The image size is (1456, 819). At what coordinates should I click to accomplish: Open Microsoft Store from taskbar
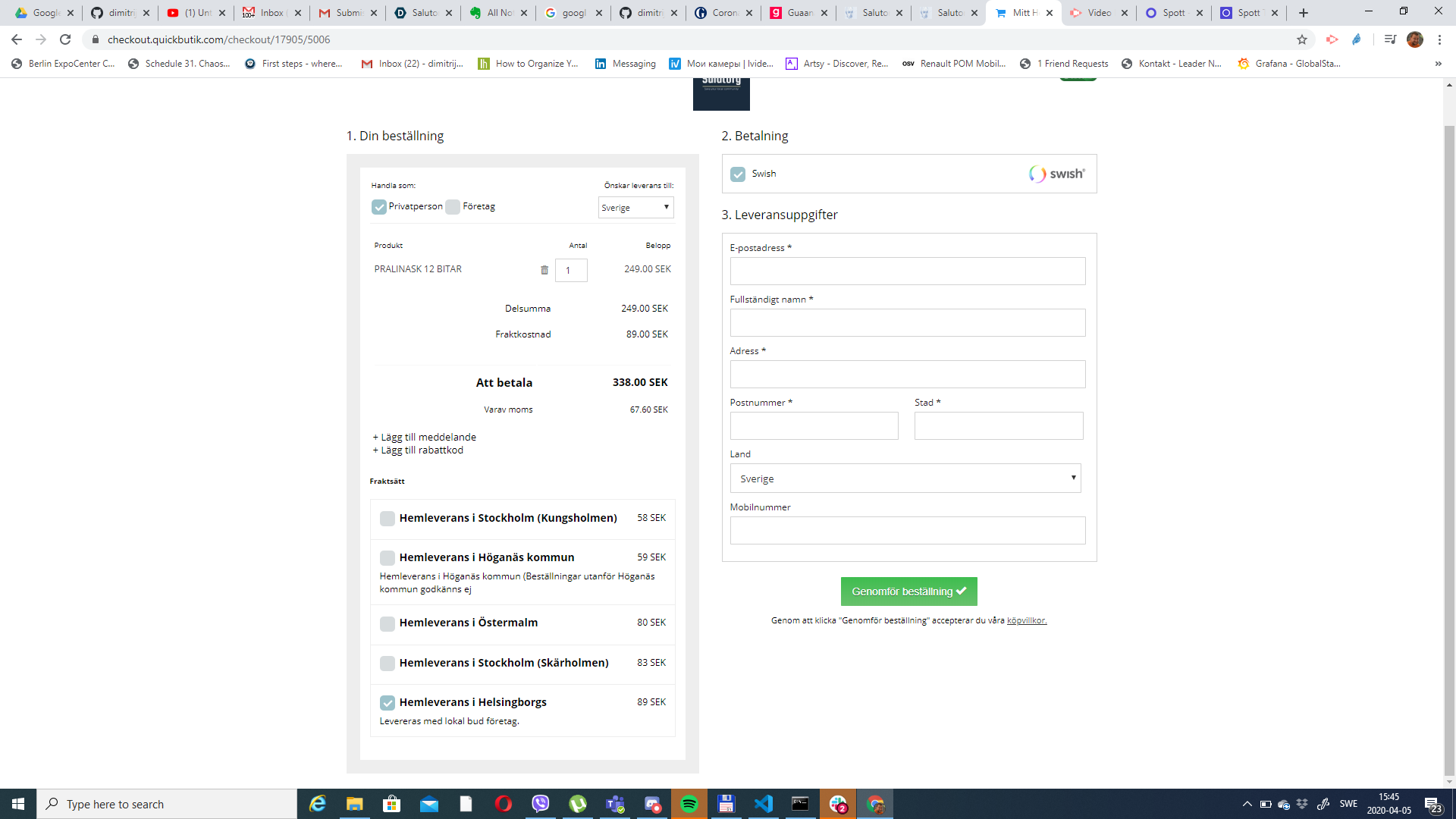click(x=391, y=804)
